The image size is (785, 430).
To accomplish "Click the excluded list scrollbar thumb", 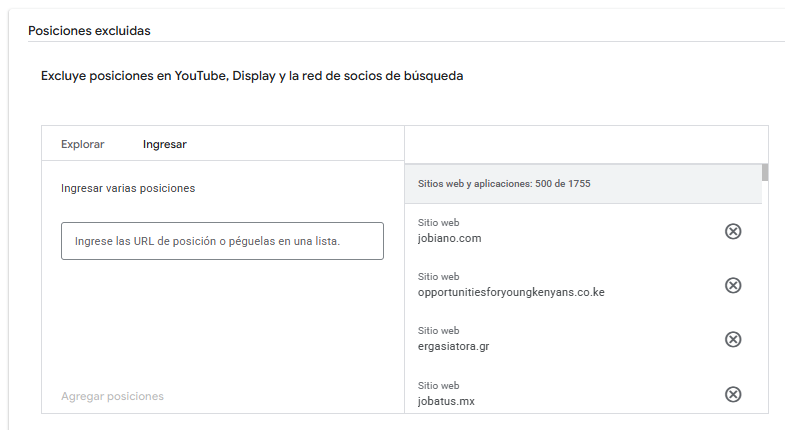I will 765,172.
